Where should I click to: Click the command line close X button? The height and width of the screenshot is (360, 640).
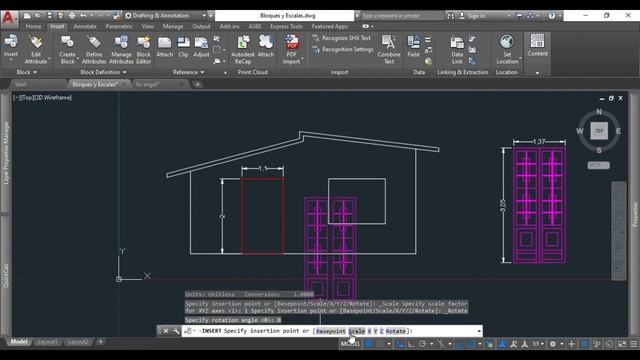[x=165, y=331]
